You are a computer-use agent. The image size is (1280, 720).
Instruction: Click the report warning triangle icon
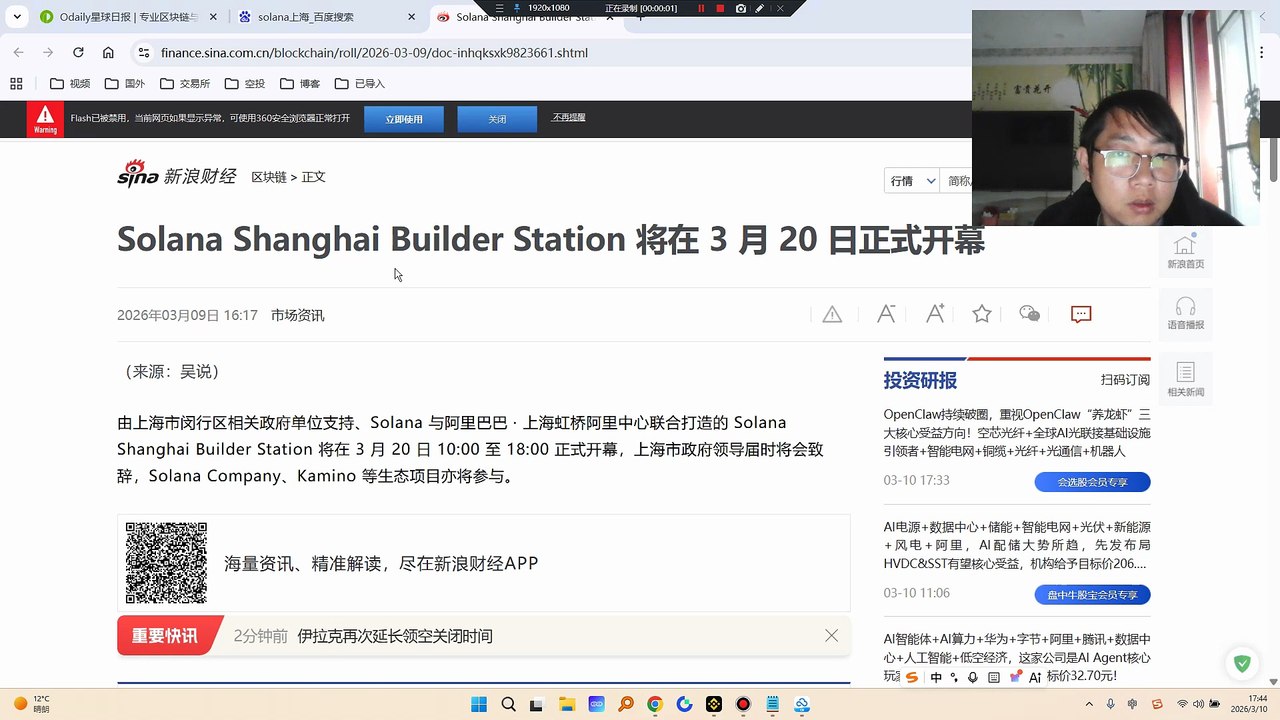[832, 314]
